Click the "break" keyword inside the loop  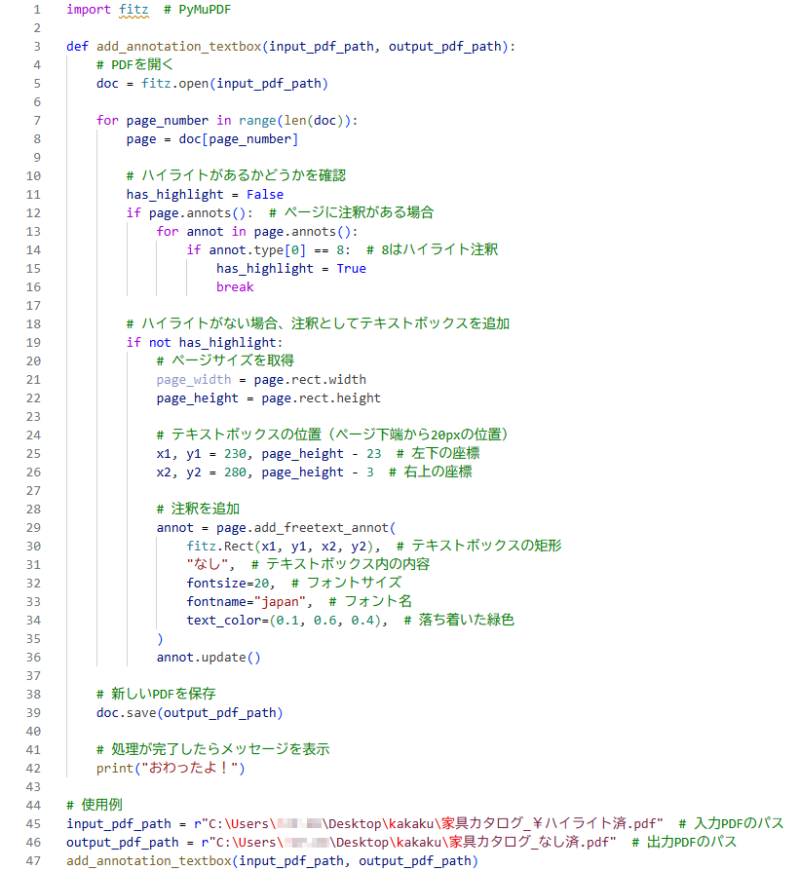235,286
